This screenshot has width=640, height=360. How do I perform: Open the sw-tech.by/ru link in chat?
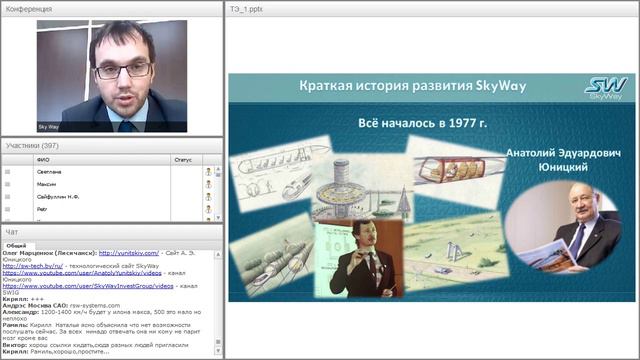(33, 266)
